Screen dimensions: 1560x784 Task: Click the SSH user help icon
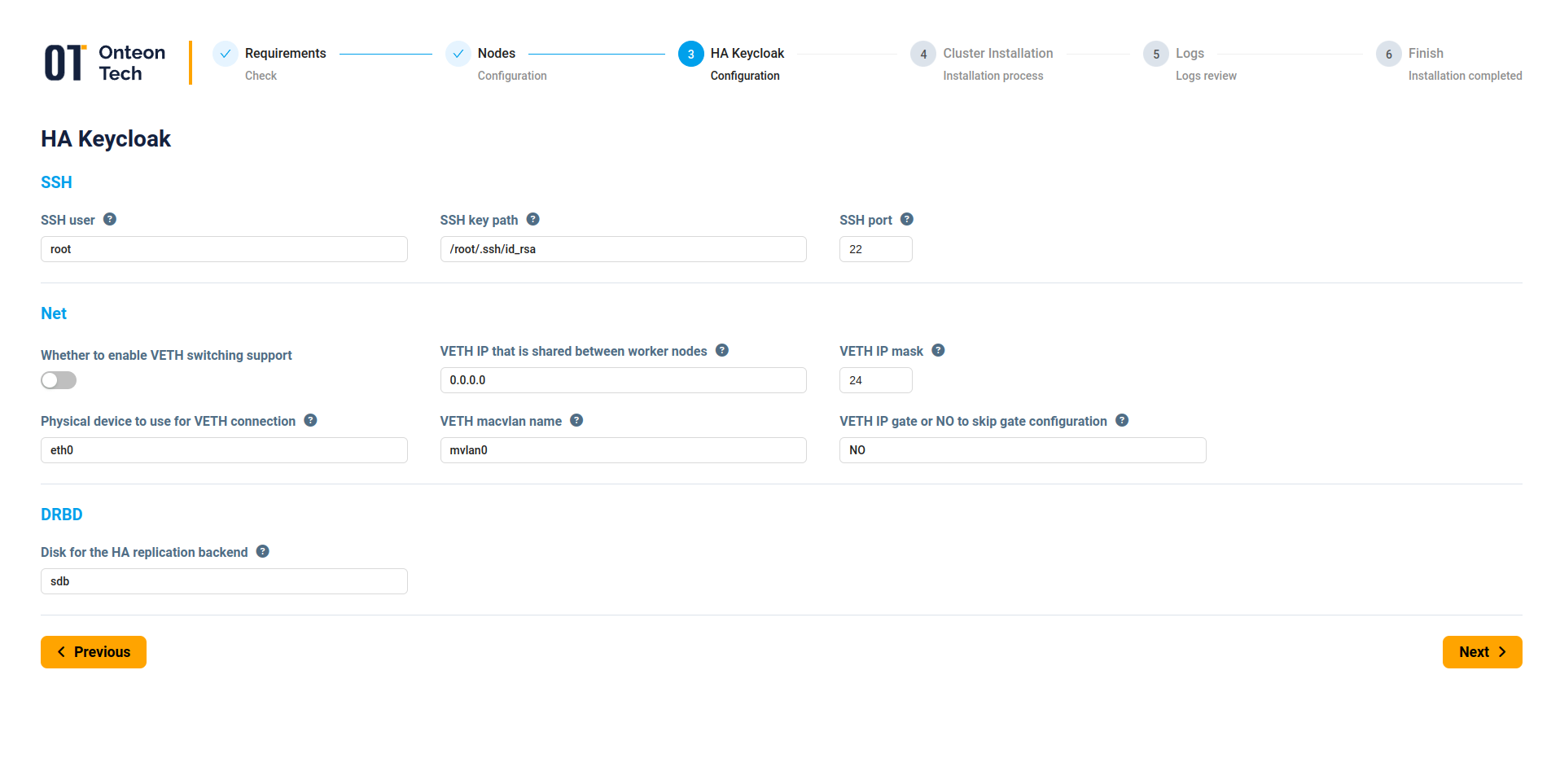point(112,219)
